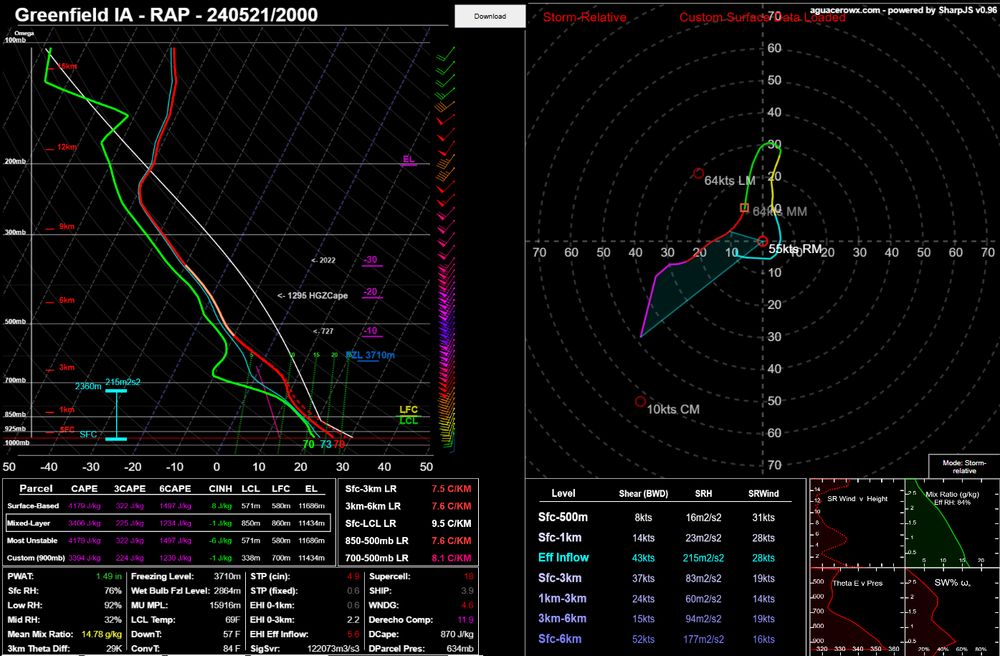
Task: Click the CINH column header
Action: [220, 488]
